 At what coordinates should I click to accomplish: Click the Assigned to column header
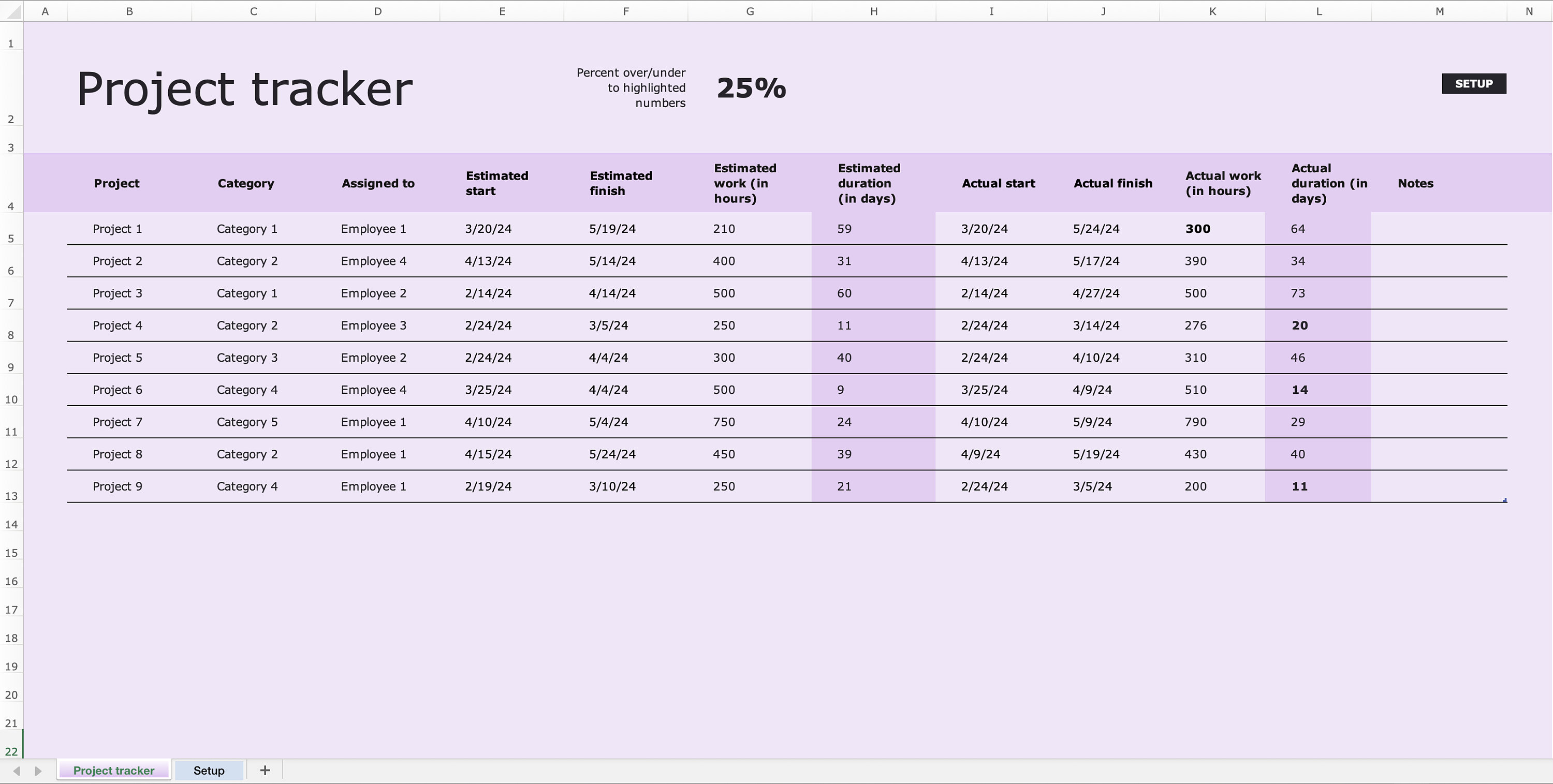[378, 183]
